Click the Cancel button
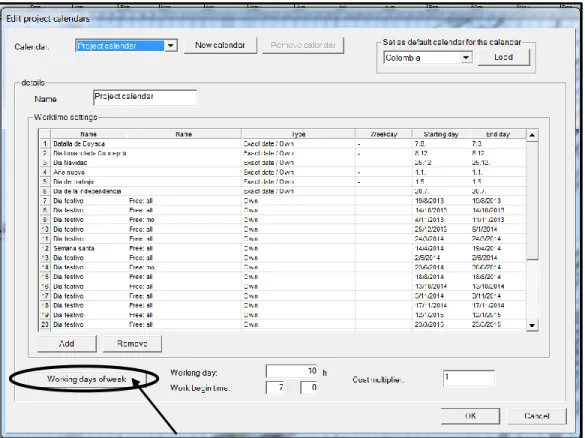585x438 pixels. 537,416
